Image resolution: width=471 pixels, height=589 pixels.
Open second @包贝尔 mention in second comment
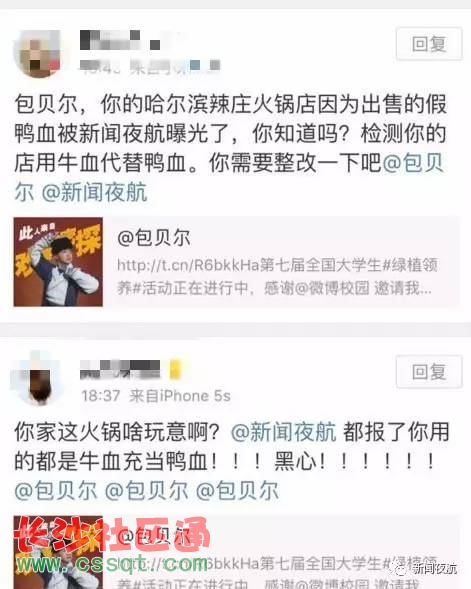(x=146, y=491)
